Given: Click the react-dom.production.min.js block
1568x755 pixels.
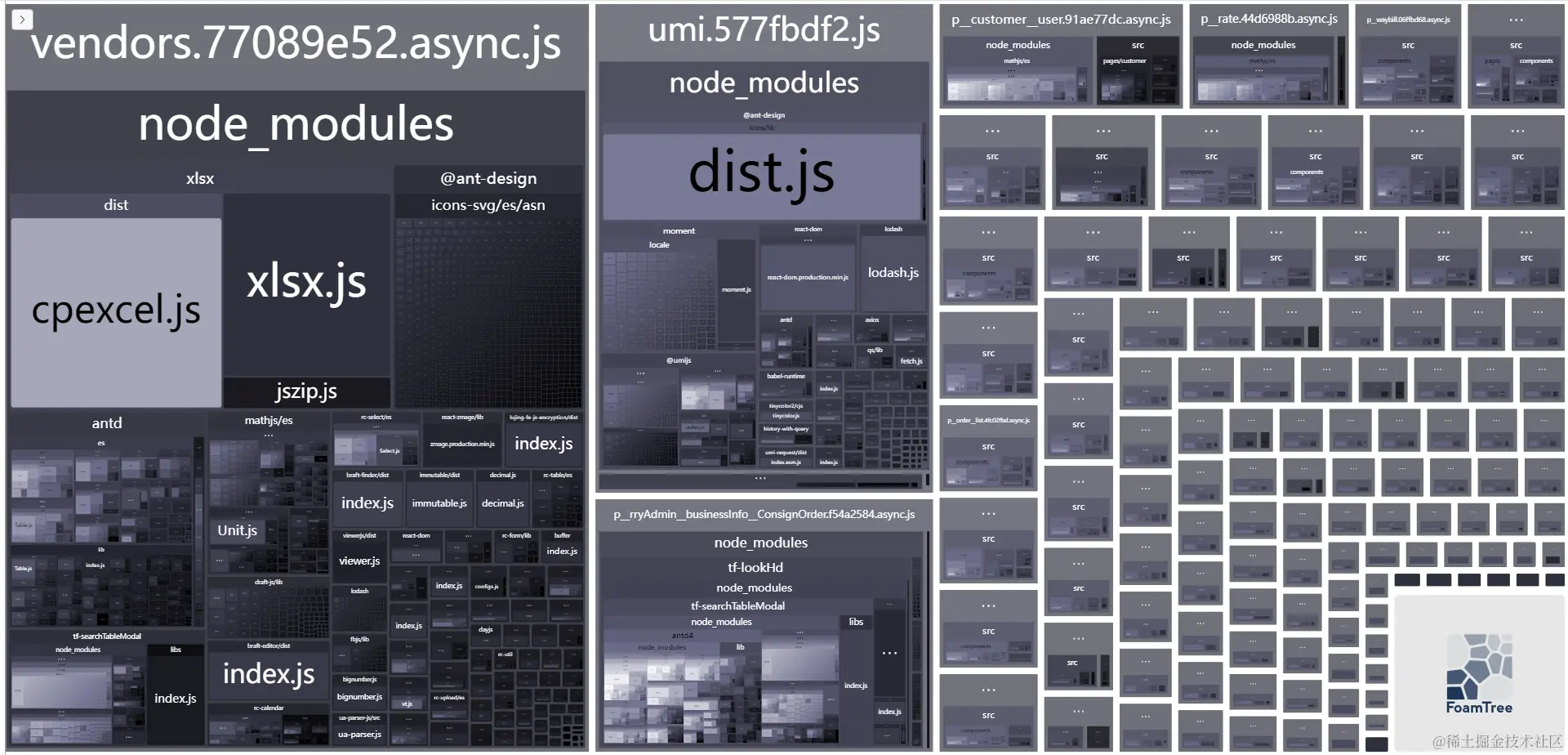Looking at the screenshot, I should coord(808,278).
